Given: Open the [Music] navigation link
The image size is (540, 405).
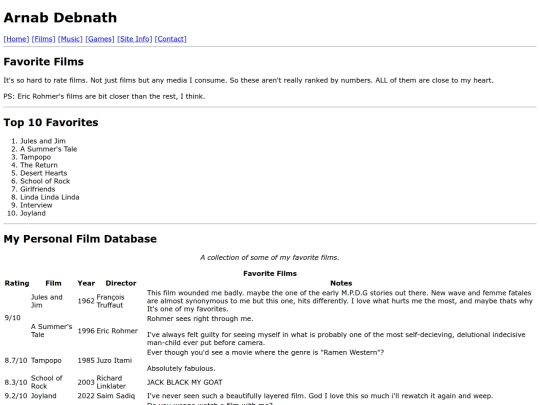Looking at the screenshot, I should [70, 39].
